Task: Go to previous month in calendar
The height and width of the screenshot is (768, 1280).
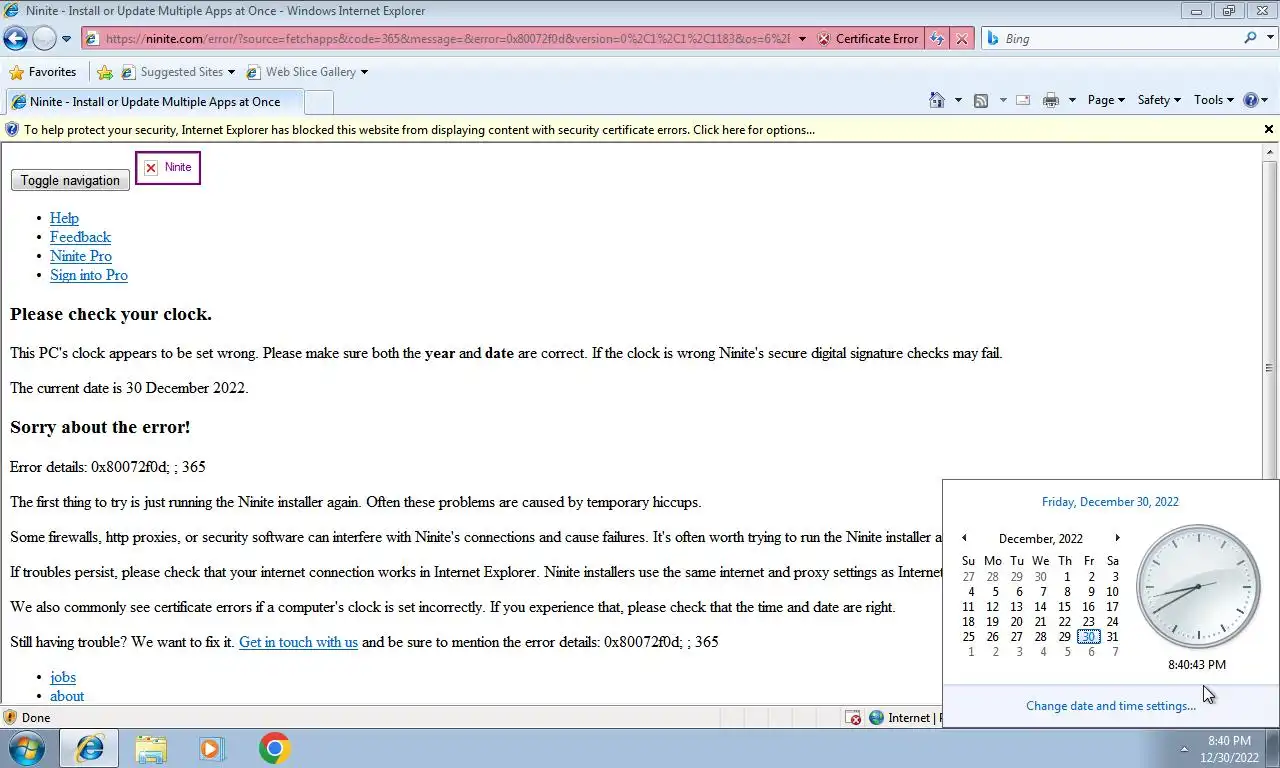Action: pos(964,538)
